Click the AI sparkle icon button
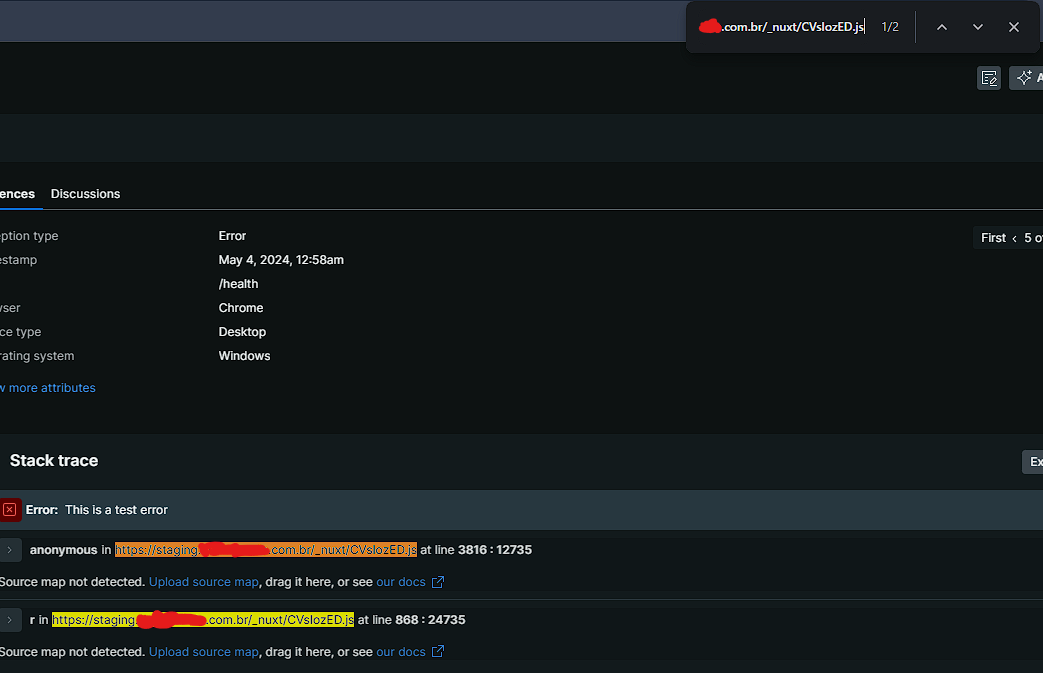 click(x=1026, y=78)
